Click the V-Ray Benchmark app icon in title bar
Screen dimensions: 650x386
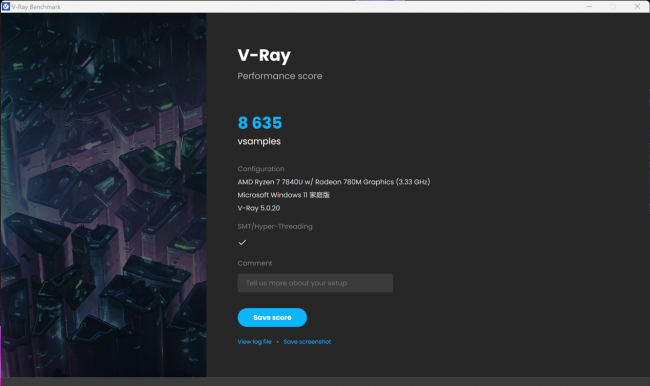point(6,7)
